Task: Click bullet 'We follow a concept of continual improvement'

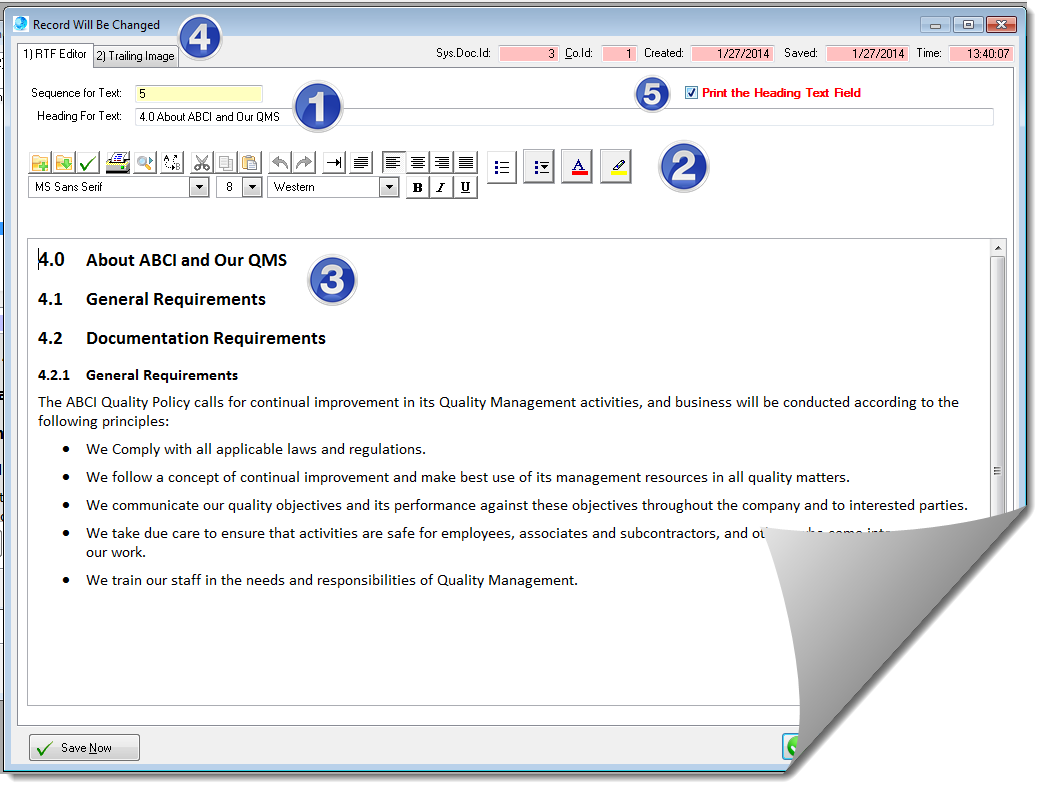Action: [468, 478]
